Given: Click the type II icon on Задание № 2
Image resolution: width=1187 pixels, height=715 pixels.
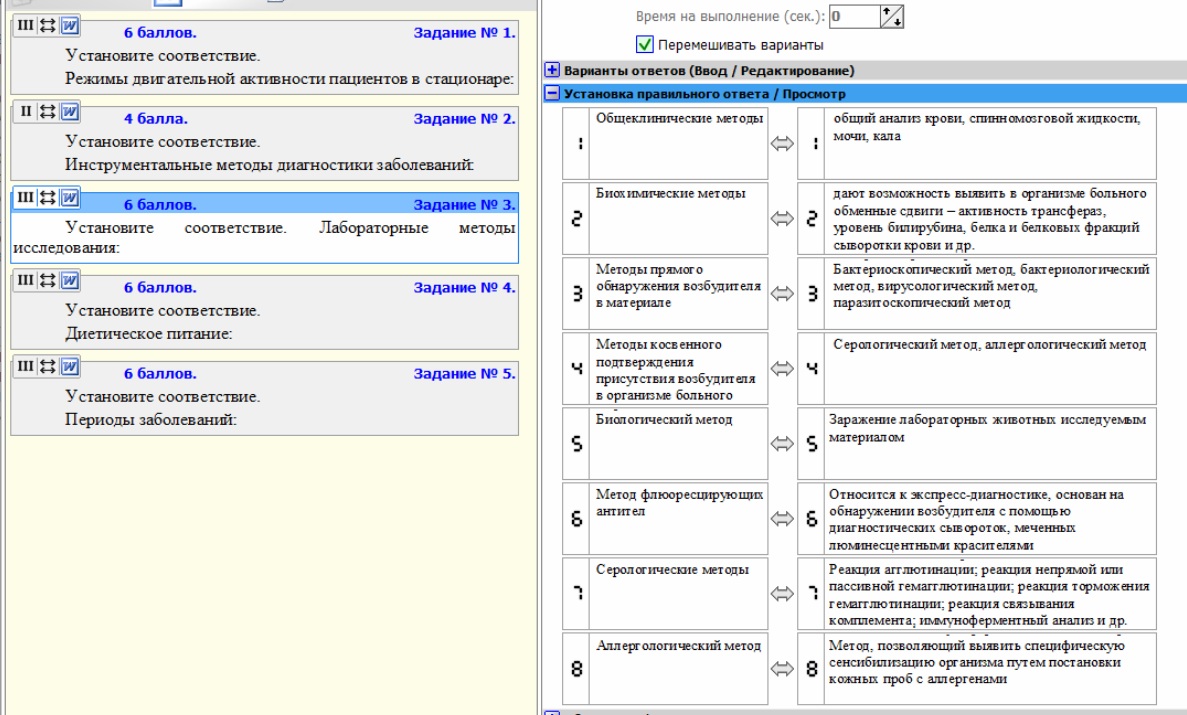Looking at the screenshot, I should pyautogui.click(x=25, y=111).
